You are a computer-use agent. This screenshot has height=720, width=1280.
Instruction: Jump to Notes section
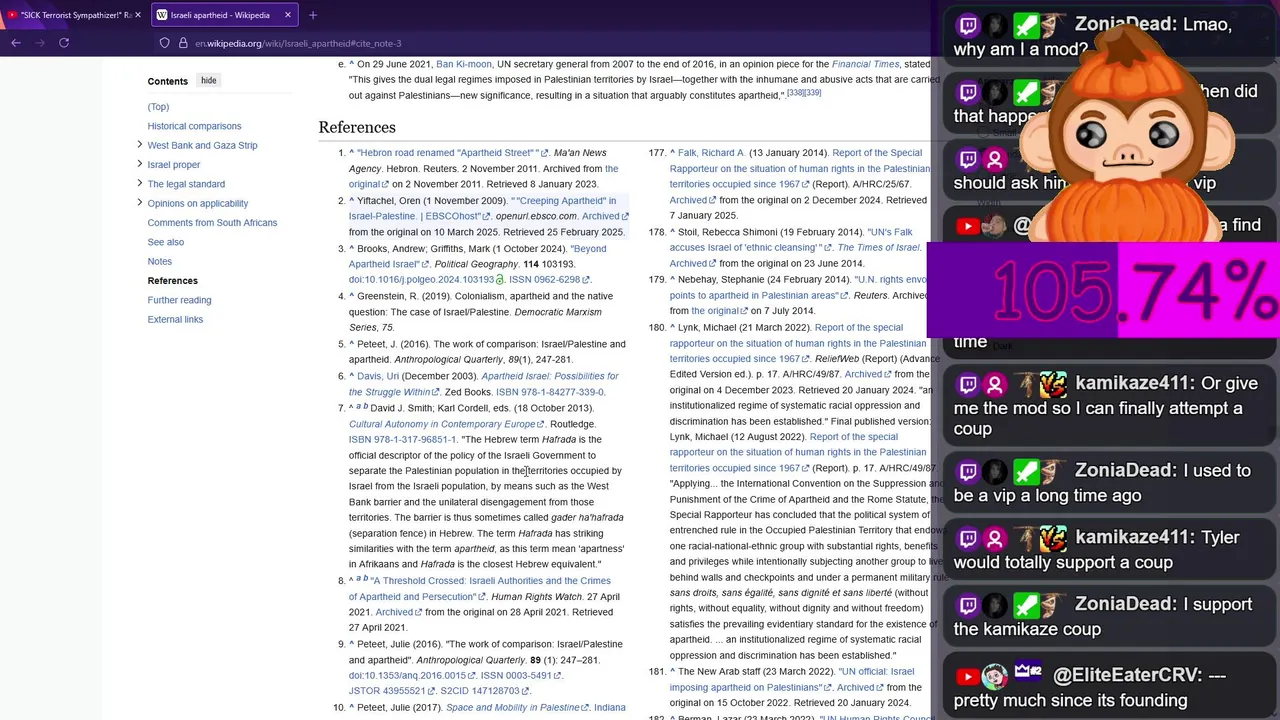(160, 261)
